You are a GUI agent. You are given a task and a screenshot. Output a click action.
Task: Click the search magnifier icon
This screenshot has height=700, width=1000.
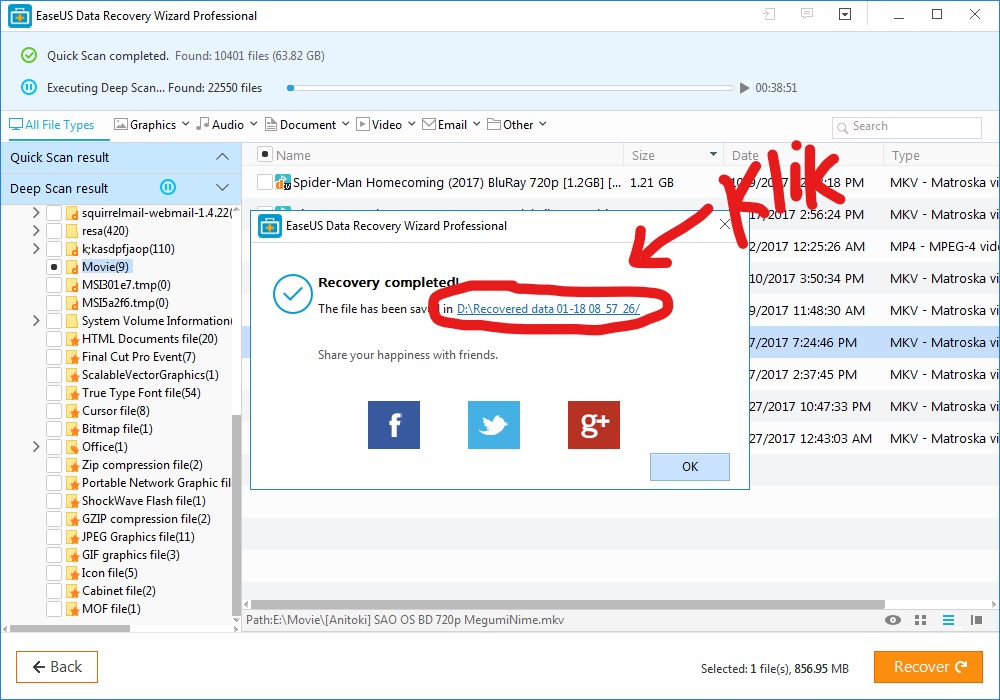(x=842, y=127)
